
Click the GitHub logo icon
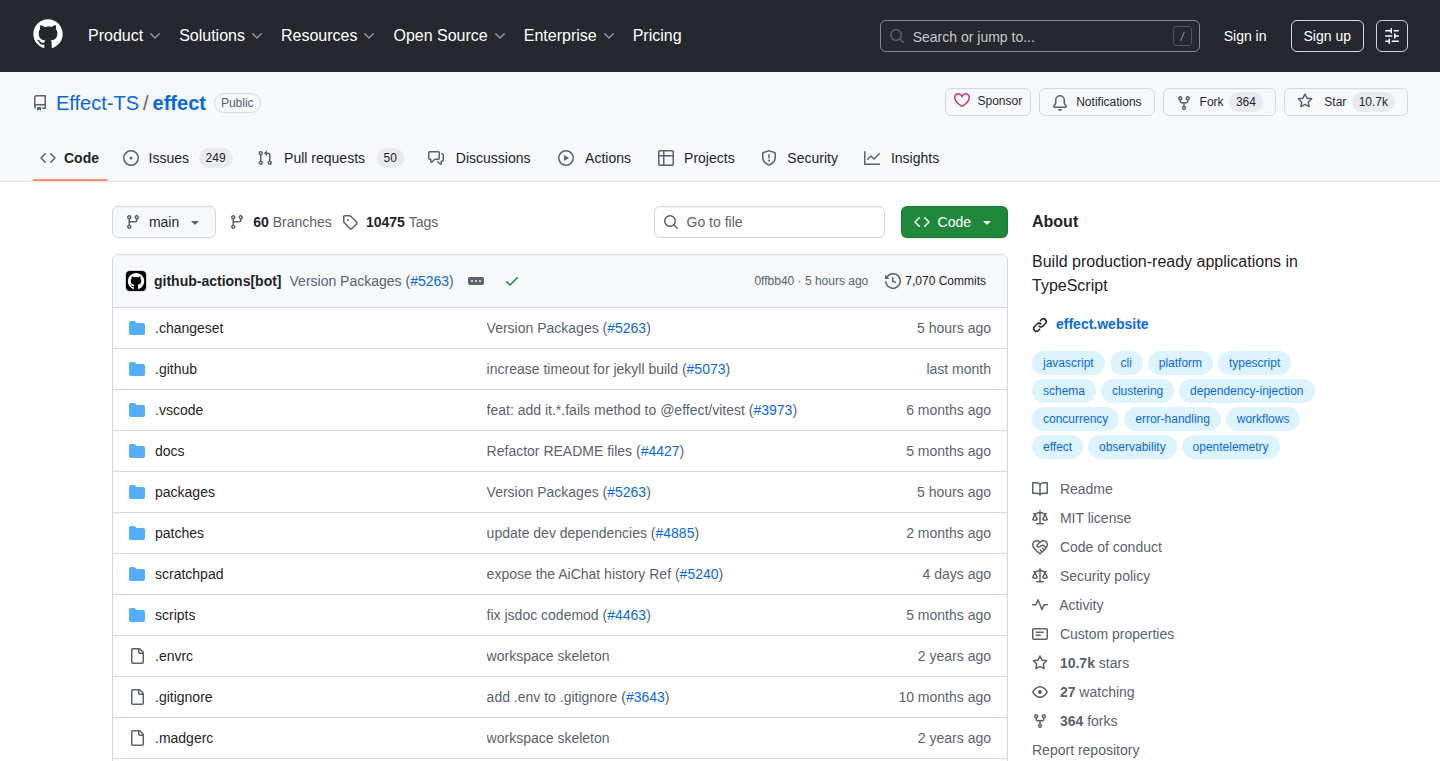(x=48, y=35)
